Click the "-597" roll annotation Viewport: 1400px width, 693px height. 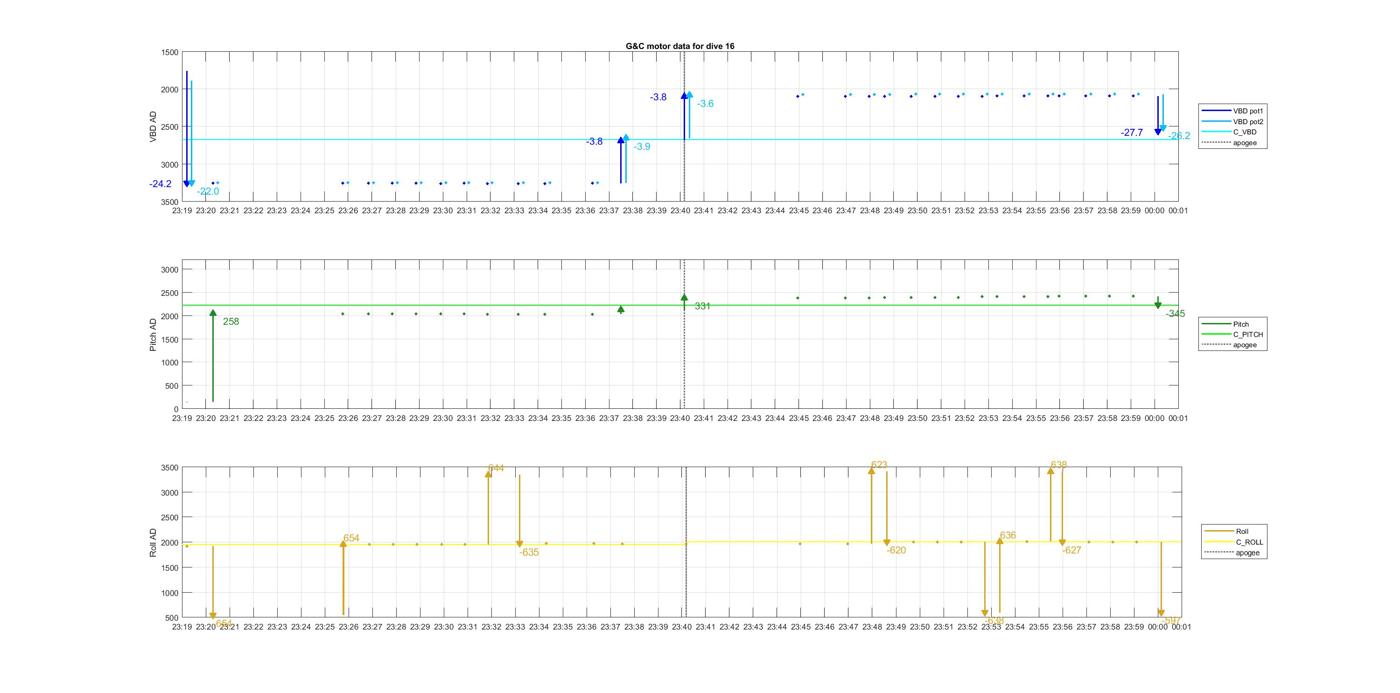[x=1172, y=621]
